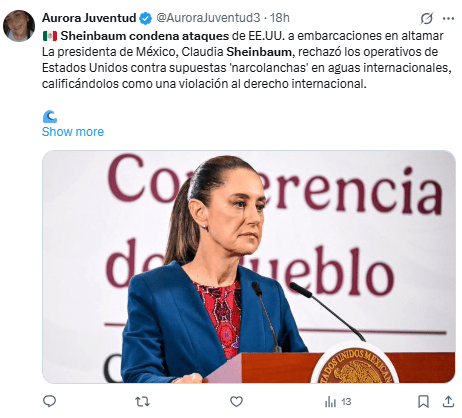Click the 18h timestamp to open the post
462x418 pixels.
(279, 18)
